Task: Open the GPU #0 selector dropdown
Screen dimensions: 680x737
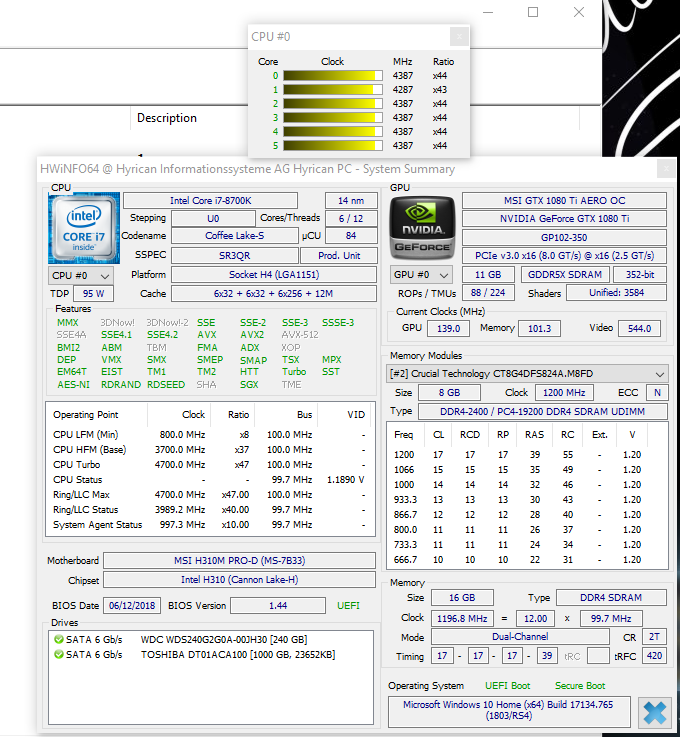Action: (x=422, y=274)
